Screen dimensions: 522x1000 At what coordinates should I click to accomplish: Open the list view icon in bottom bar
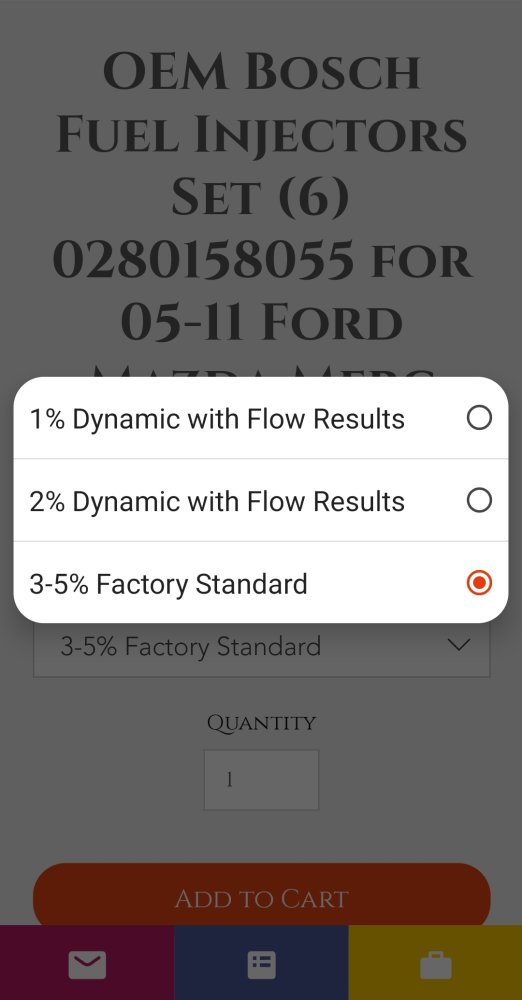click(x=262, y=964)
